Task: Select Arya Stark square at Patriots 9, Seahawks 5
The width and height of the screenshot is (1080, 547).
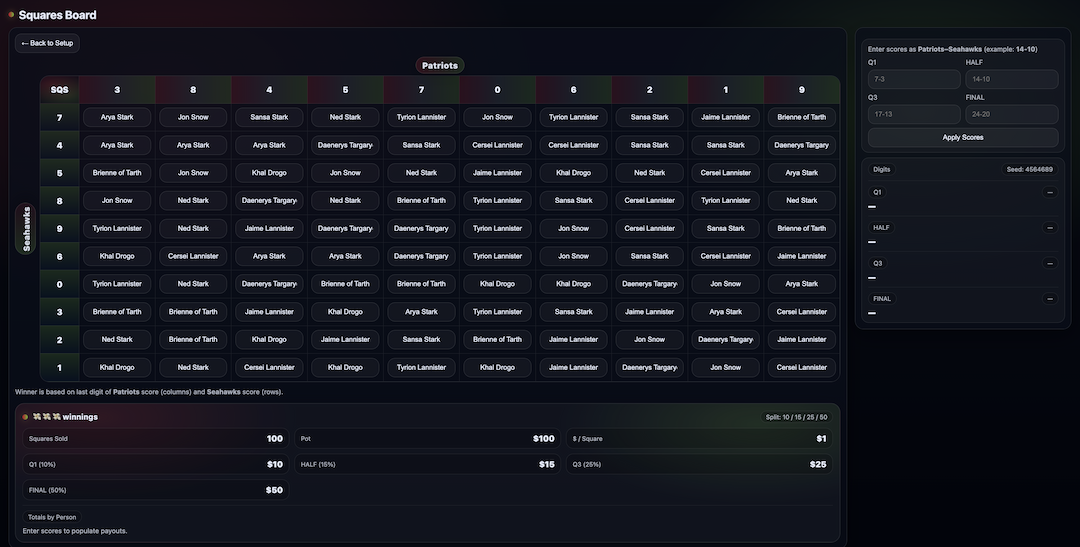Action: (x=802, y=173)
